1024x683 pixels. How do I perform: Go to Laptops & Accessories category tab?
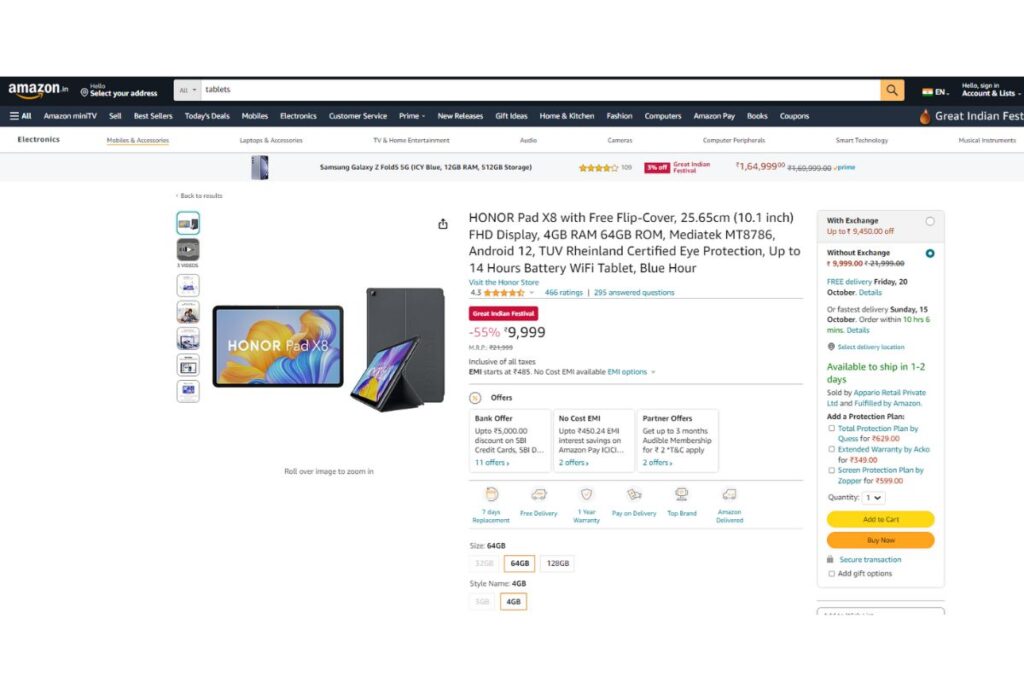click(271, 140)
